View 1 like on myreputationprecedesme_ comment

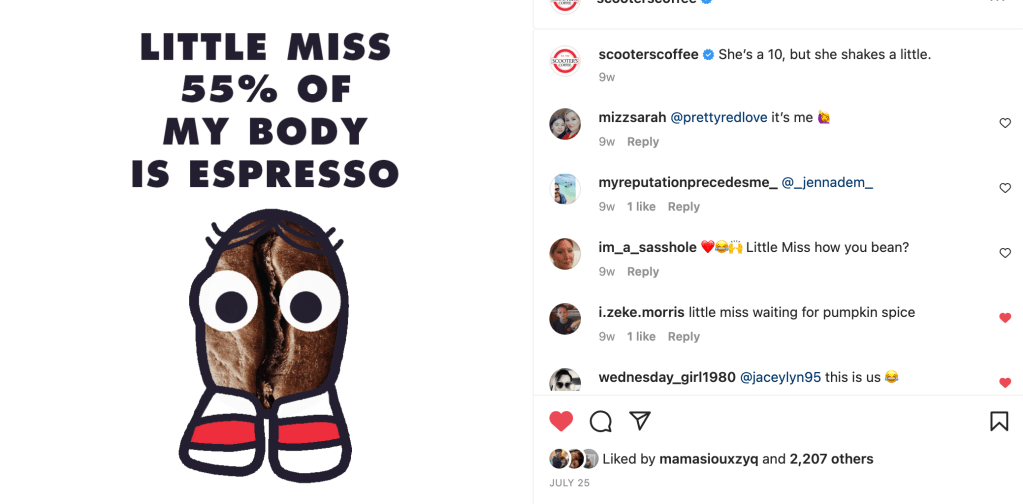coord(641,207)
